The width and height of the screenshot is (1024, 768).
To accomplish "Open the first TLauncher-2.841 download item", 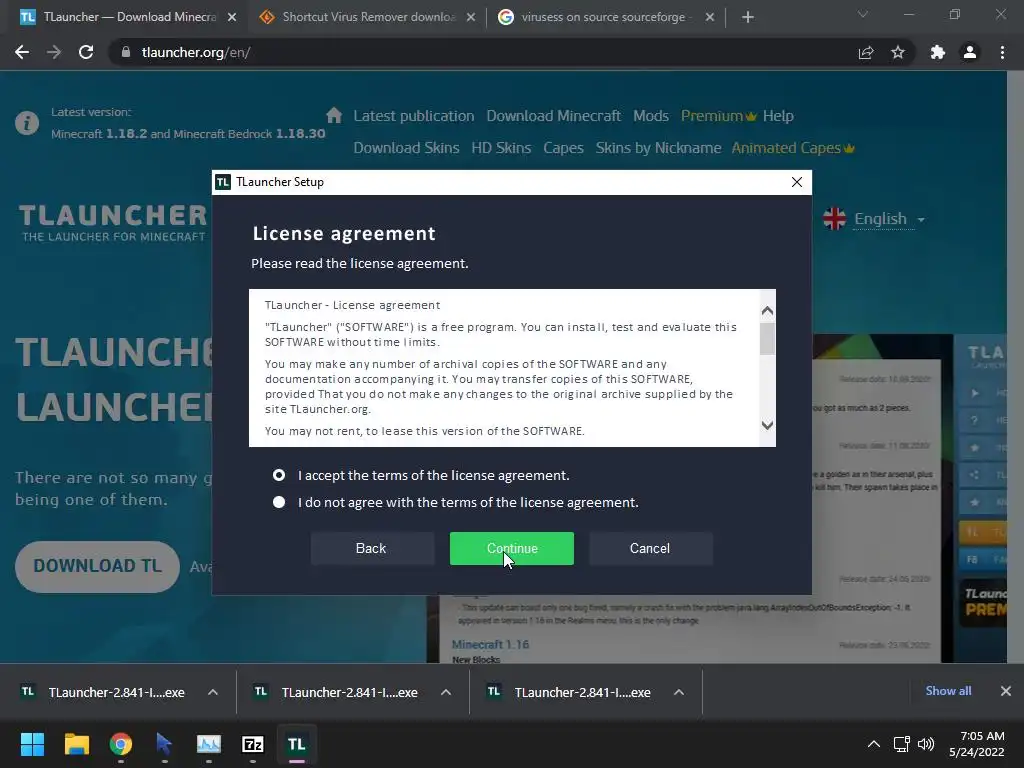I will click(104, 692).
